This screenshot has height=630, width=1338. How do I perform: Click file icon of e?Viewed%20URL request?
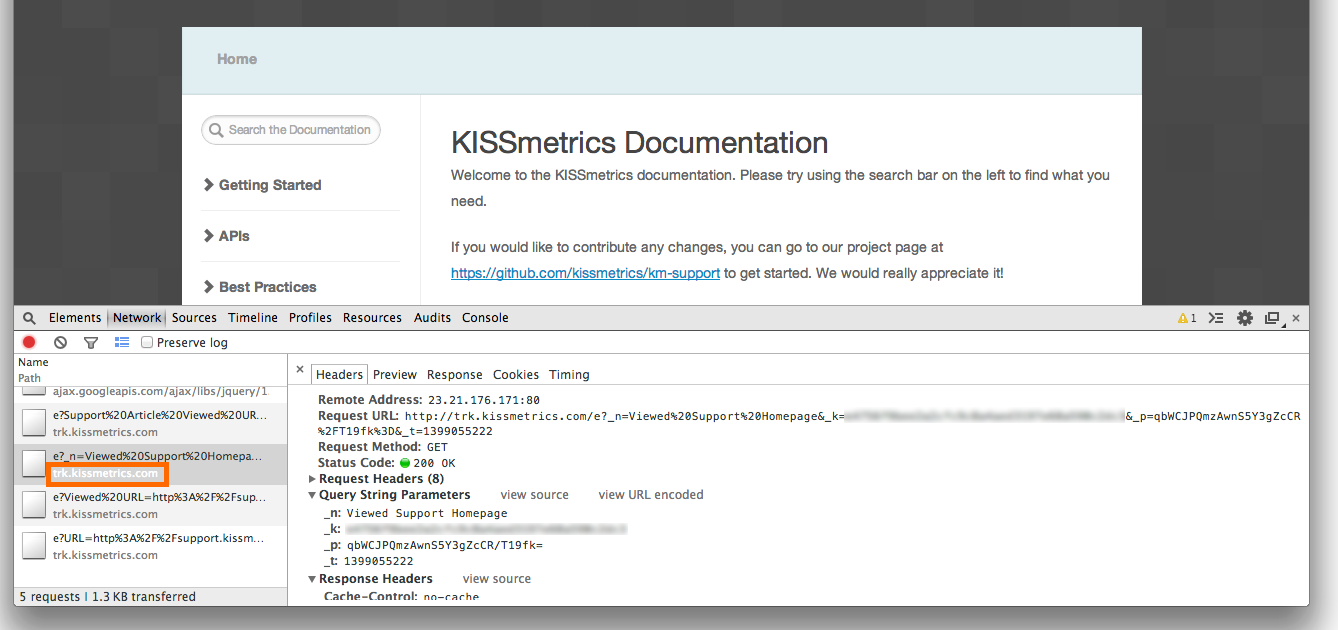click(x=34, y=505)
